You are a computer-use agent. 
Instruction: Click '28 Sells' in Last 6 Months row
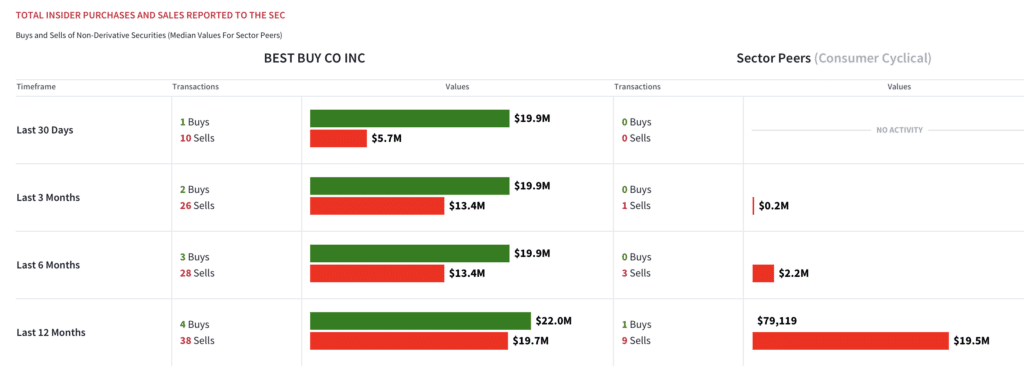click(197, 273)
